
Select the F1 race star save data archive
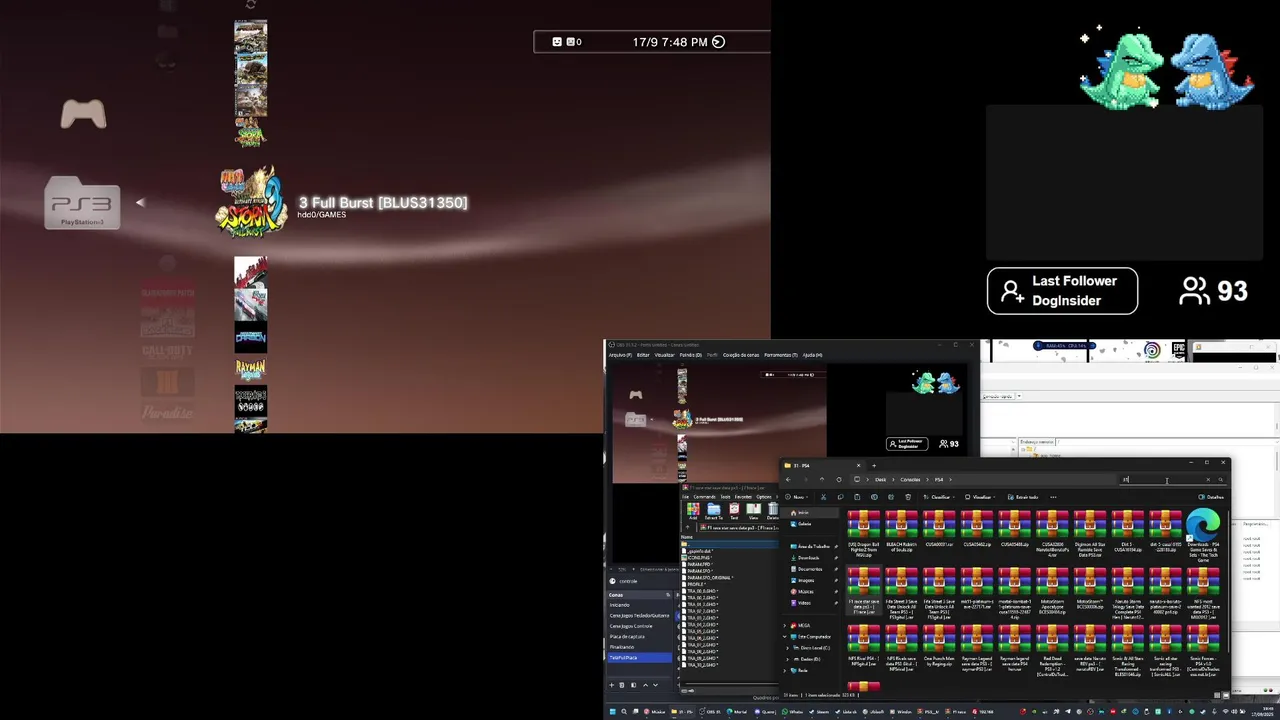pyautogui.click(x=863, y=590)
